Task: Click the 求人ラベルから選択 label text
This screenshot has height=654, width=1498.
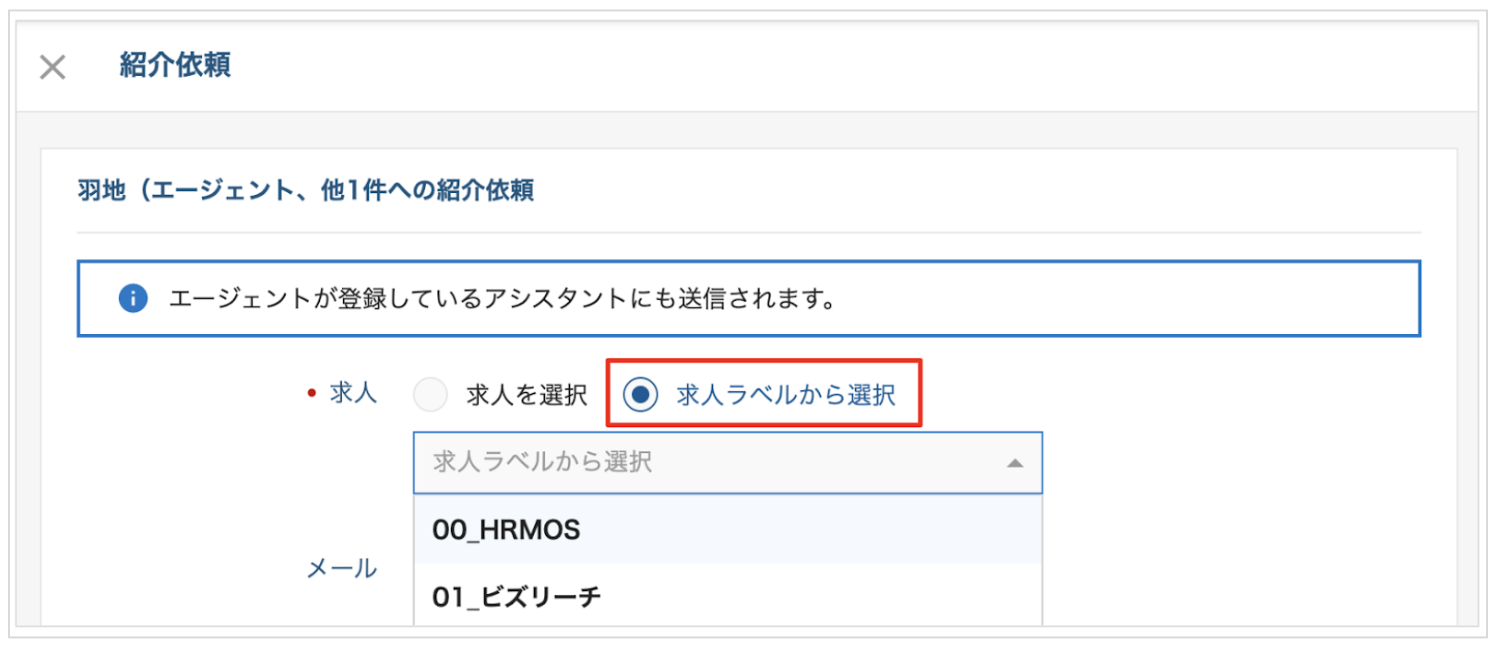Action: coord(786,395)
